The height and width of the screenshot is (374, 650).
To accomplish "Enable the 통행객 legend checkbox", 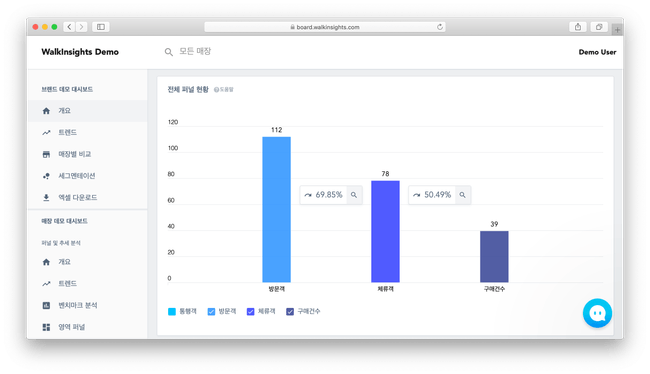I will [x=172, y=311].
